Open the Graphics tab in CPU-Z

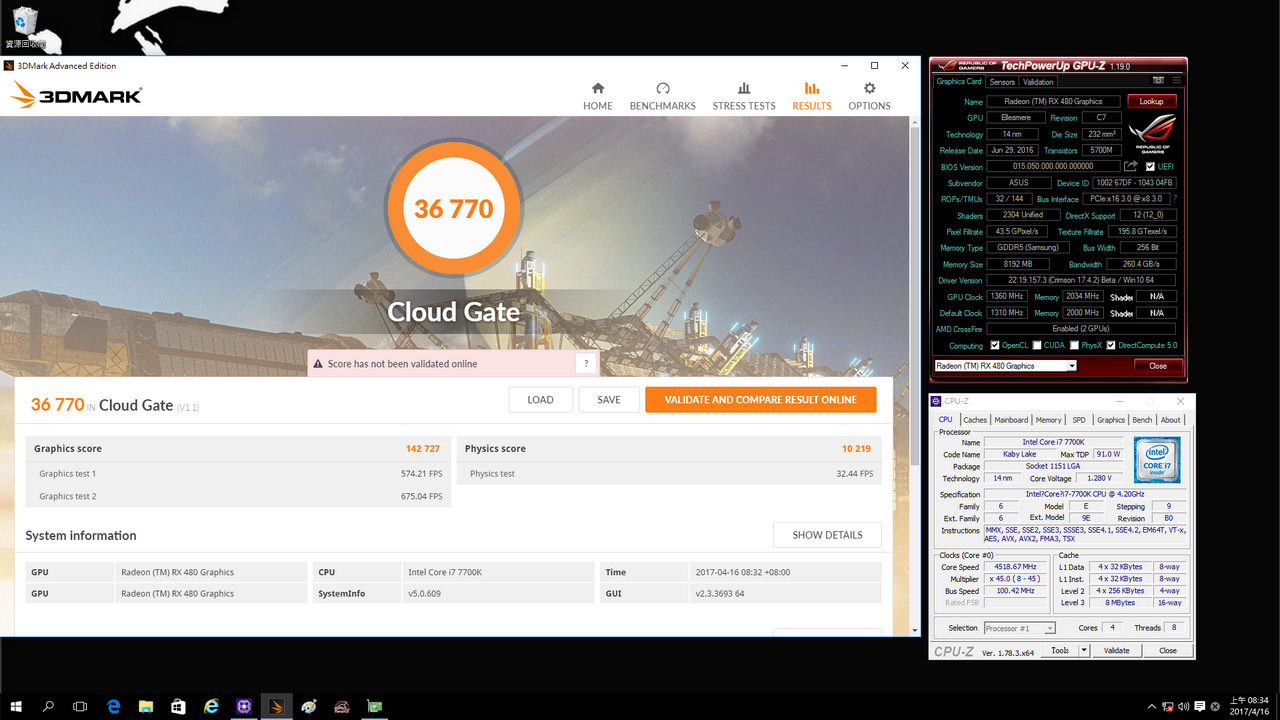1111,420
